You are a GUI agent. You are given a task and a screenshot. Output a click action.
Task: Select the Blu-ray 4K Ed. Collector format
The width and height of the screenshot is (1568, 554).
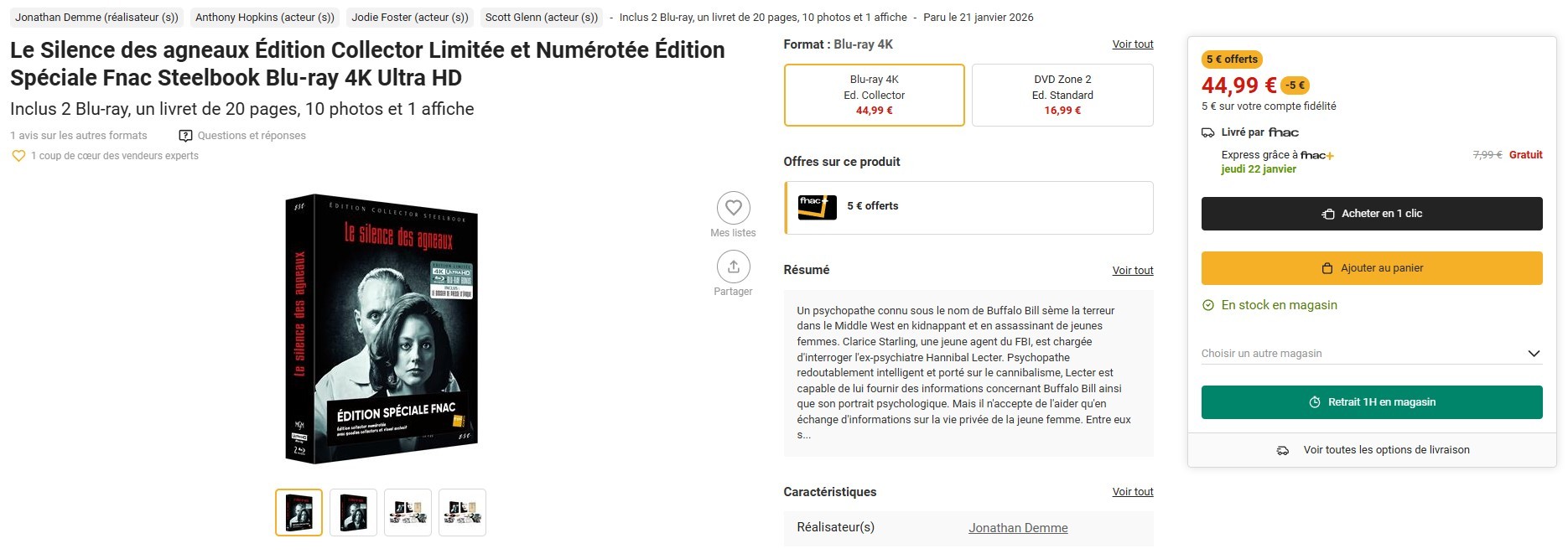[874, 95]
